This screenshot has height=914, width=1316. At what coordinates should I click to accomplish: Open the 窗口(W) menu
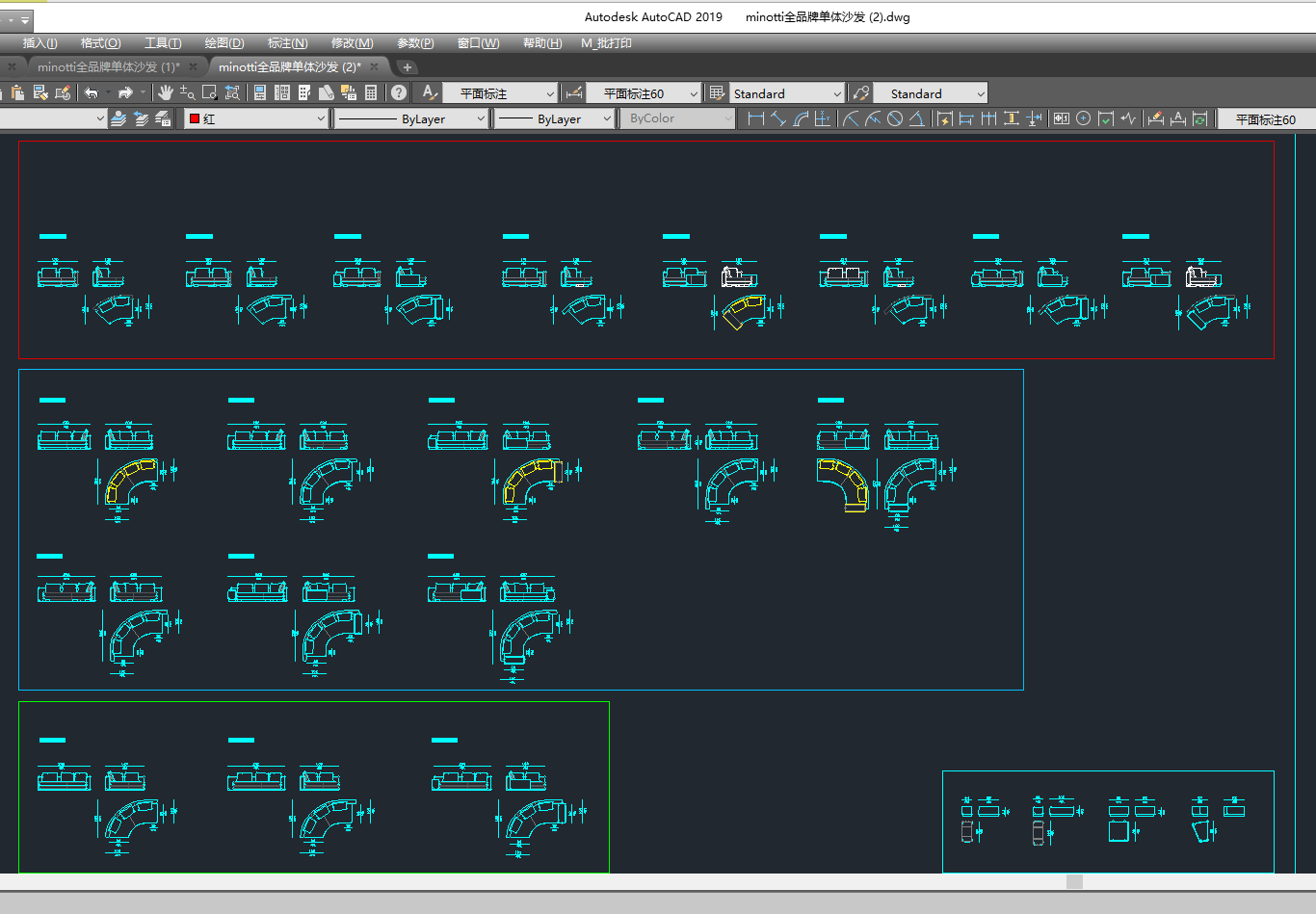(x=478, y=43)
